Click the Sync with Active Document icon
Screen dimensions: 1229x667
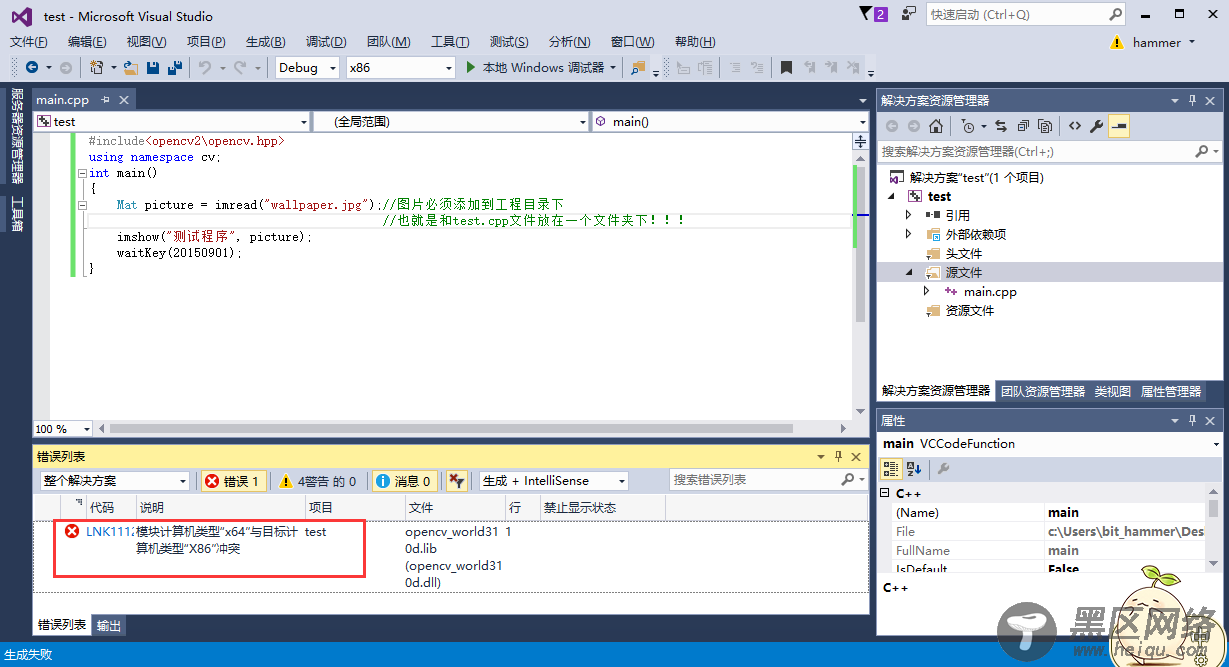click(1001, 126)
